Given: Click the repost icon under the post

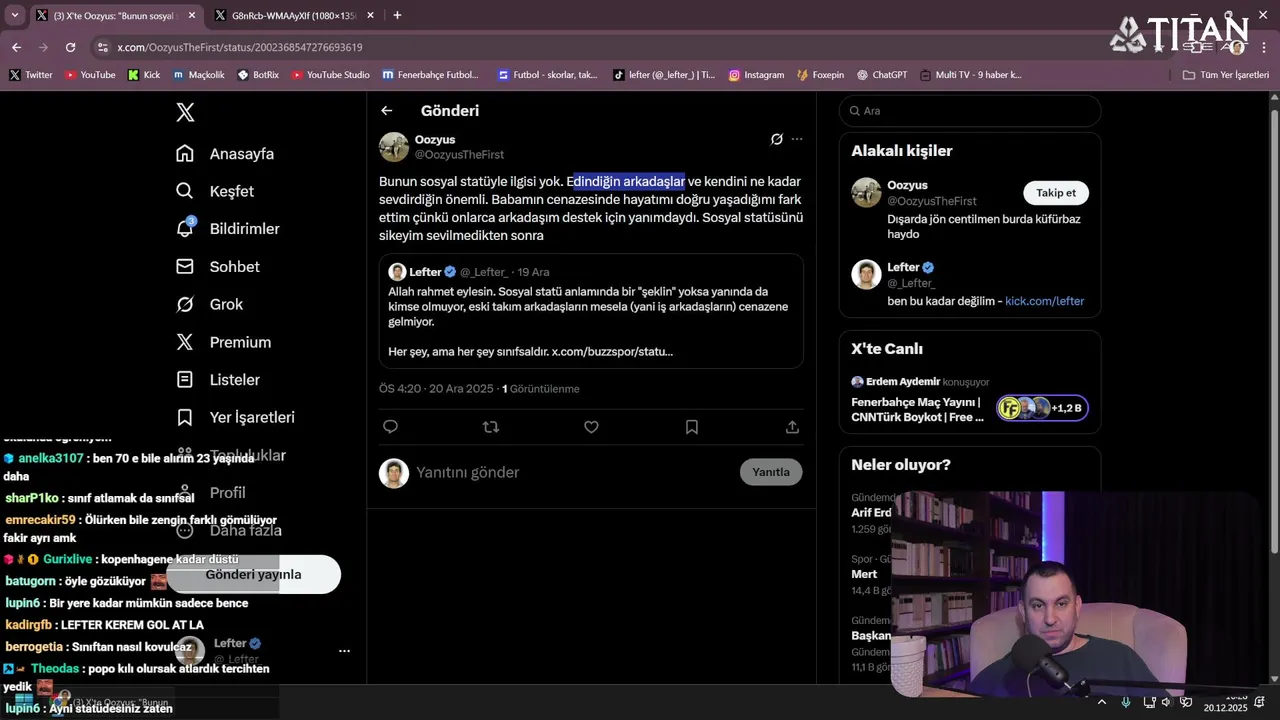Looking at the screenshot, I should click(490, 427).
